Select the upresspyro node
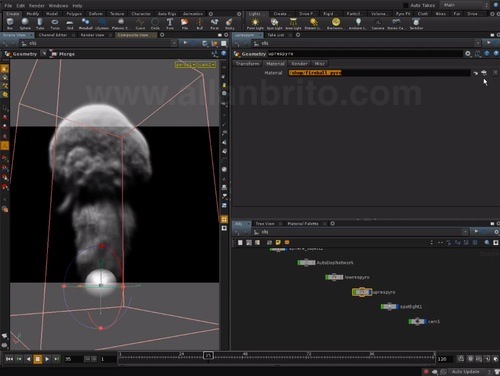This screenshot has width=500, height=376. coord(362,292)
